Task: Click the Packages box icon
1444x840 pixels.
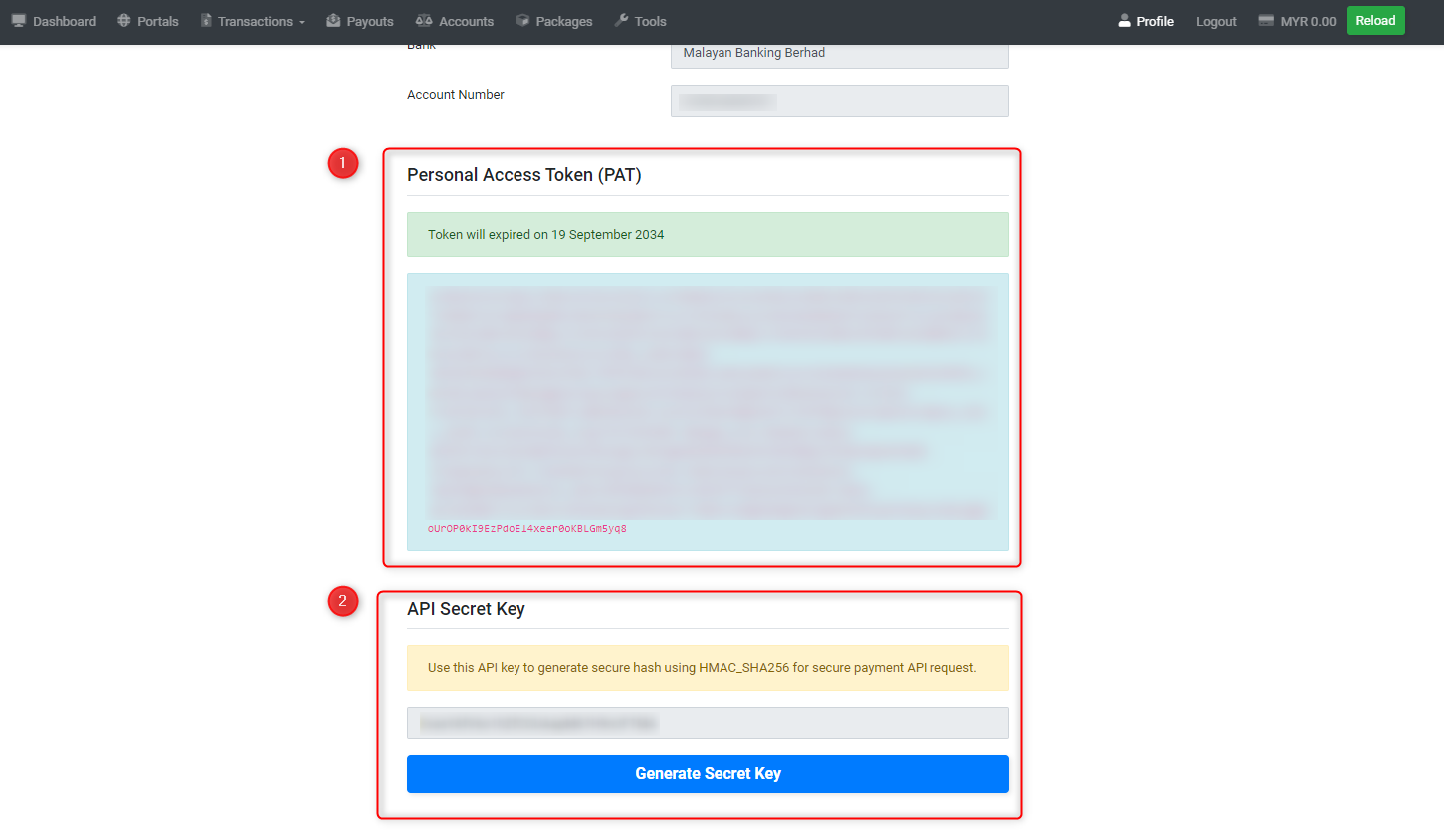Action: pos(522,21)
